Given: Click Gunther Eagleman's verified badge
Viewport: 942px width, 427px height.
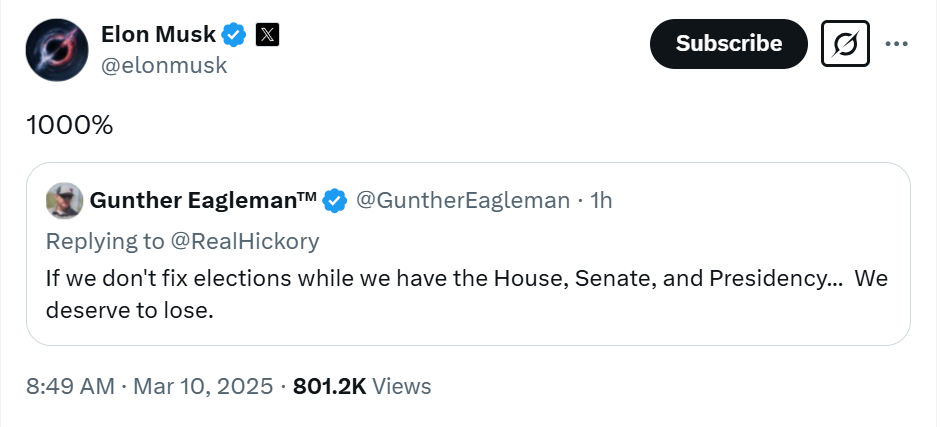Looking at the screenshot, I should (335, 201).
